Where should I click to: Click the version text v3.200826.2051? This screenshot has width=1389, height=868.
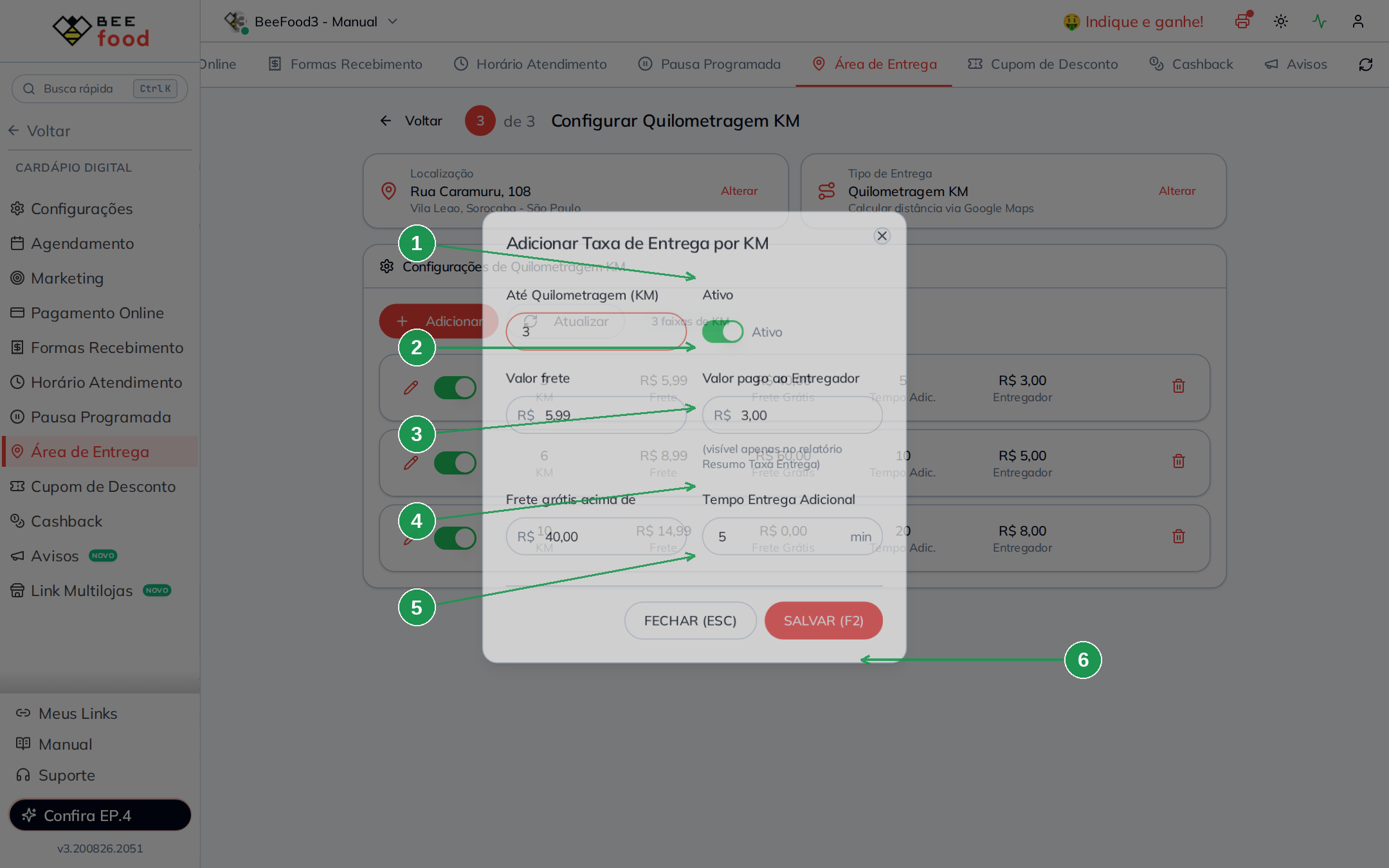[x=100, y=849]
